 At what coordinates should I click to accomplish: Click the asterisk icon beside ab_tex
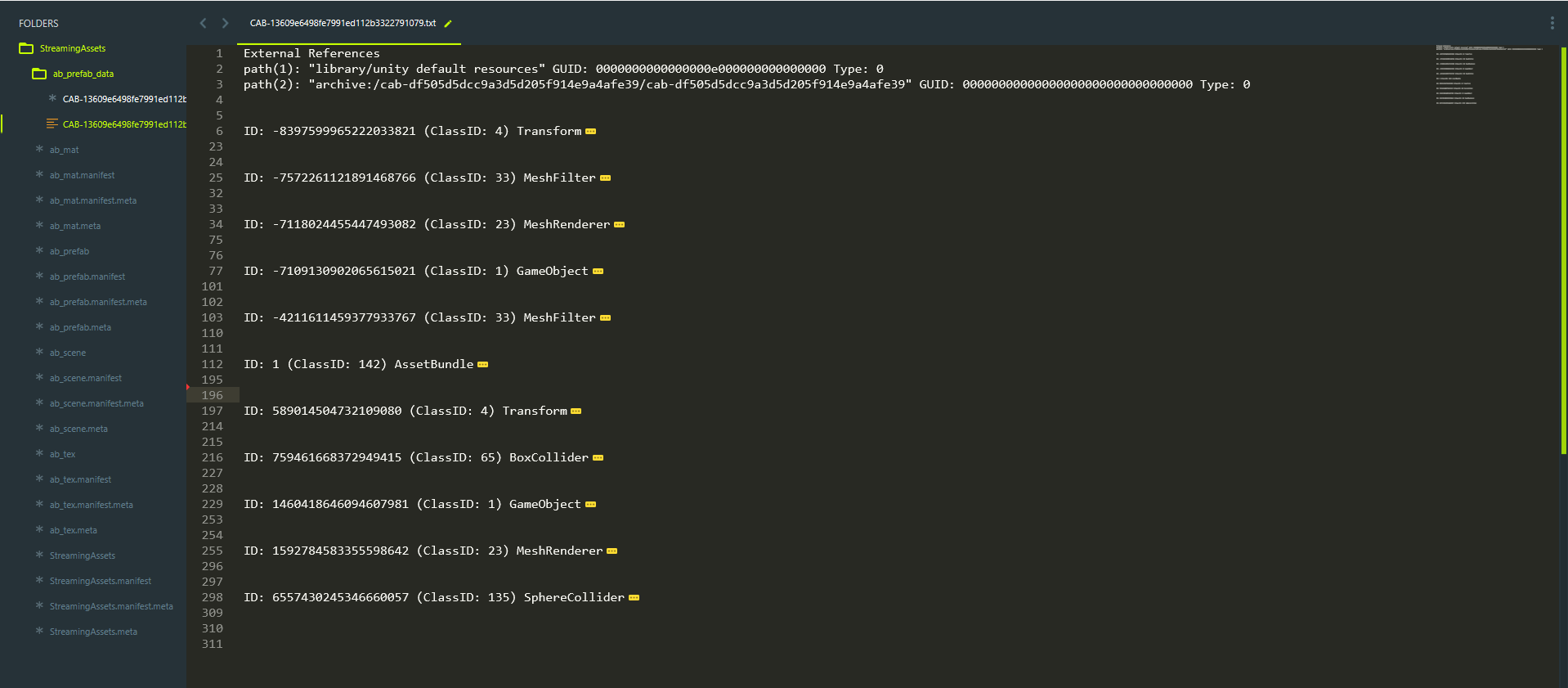click(x=39, y=453)
